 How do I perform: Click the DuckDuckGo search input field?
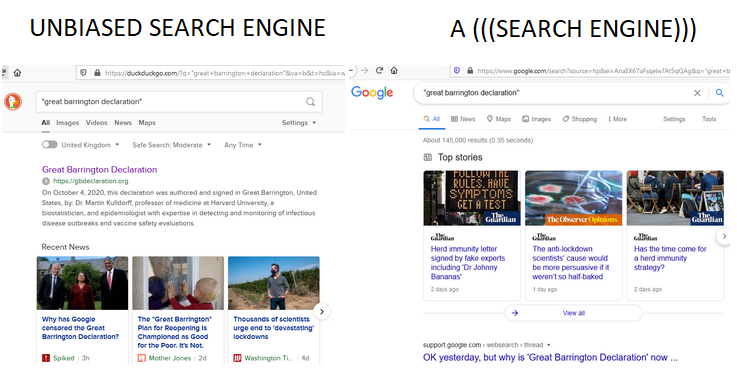pyautogui.click(x=179, y=102)
